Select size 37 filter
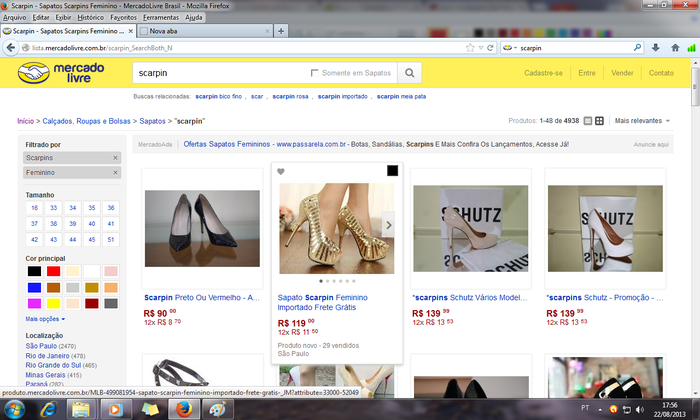Viewport: 700px width, 420px height. (x=34, y=224)
